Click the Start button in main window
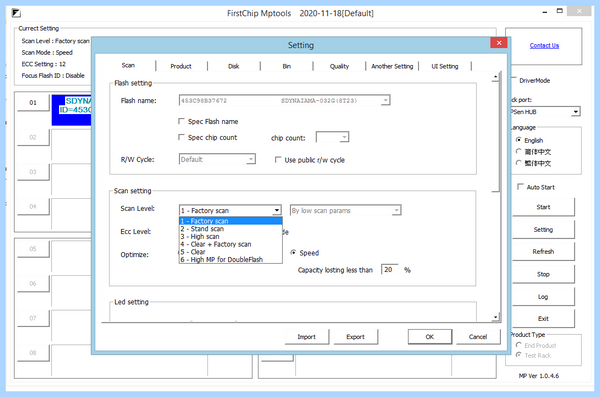This screenshot has width=600, height=397. click(543, 207)
